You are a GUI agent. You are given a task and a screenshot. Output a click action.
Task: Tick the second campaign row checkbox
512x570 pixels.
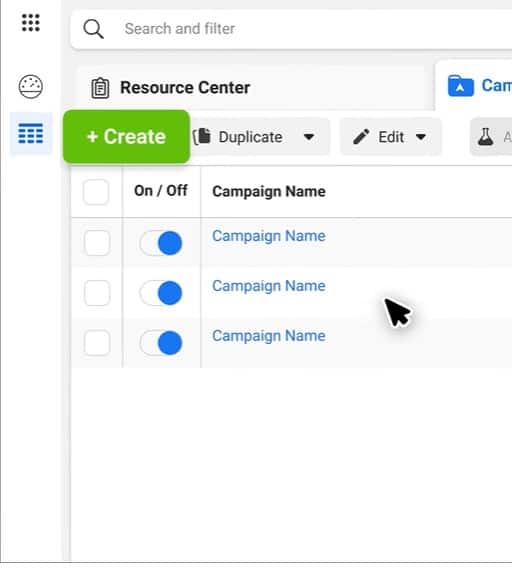coord(97,293)
